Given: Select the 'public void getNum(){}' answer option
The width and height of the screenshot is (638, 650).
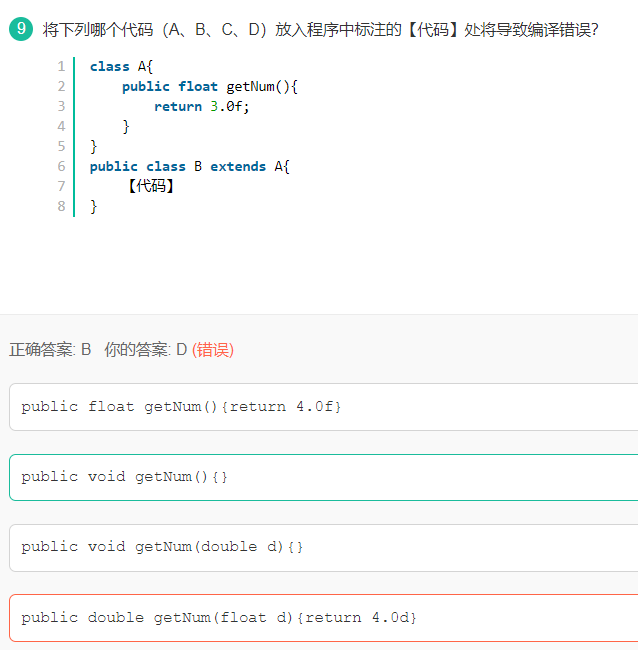Looking at the screenshot, I should coord(323,477).
